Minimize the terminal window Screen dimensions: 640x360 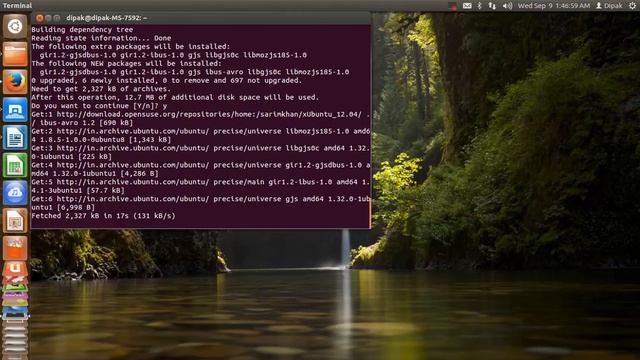point(48,18)
